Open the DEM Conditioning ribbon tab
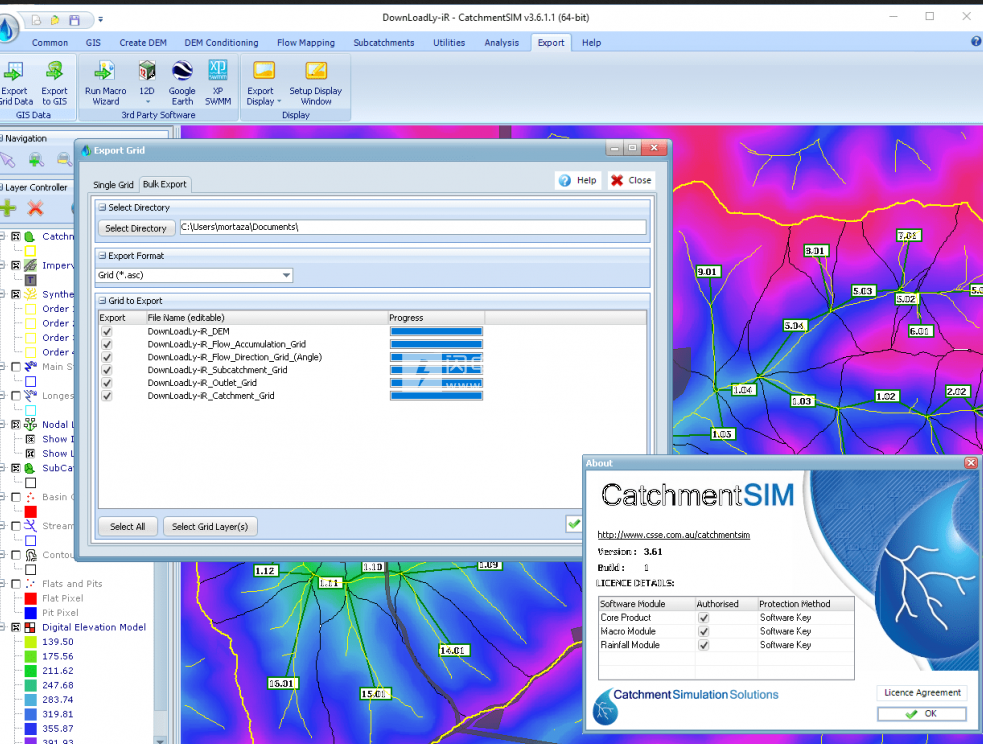The image size is (983, 744). click(221, 43)
